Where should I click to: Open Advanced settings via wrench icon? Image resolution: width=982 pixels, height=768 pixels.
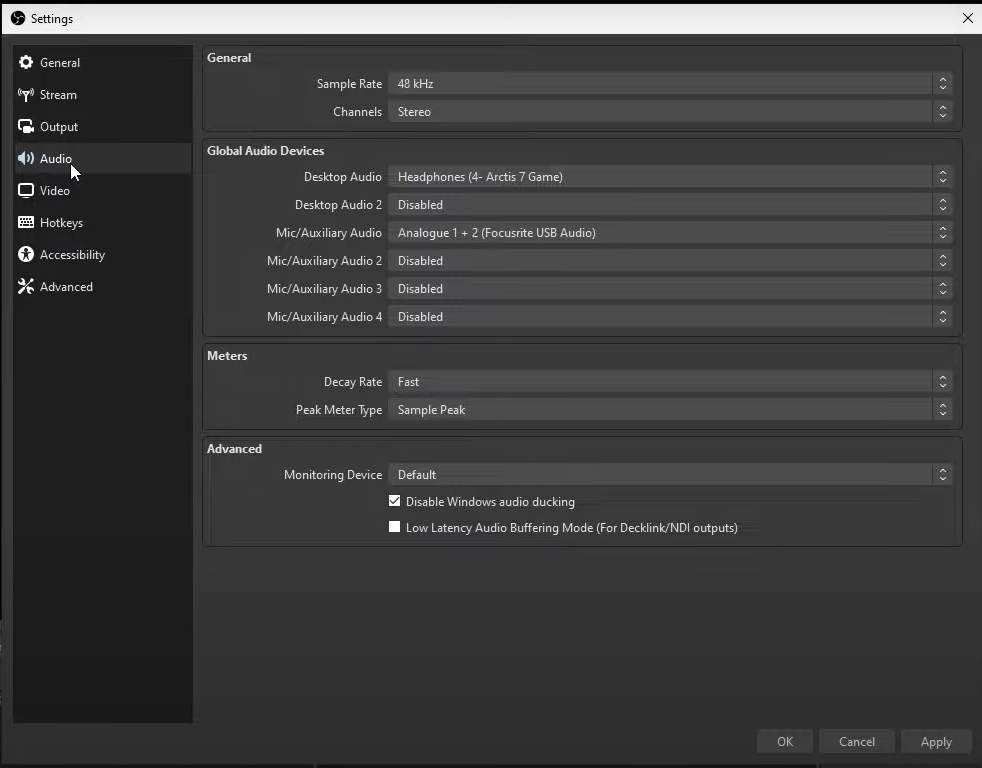pyautogui.click(x=25, y=286)
